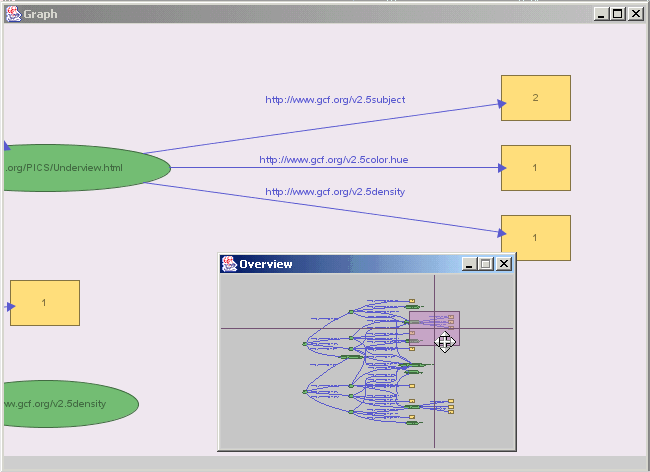Click the Java icon in Overview title bar

point(228,264)
